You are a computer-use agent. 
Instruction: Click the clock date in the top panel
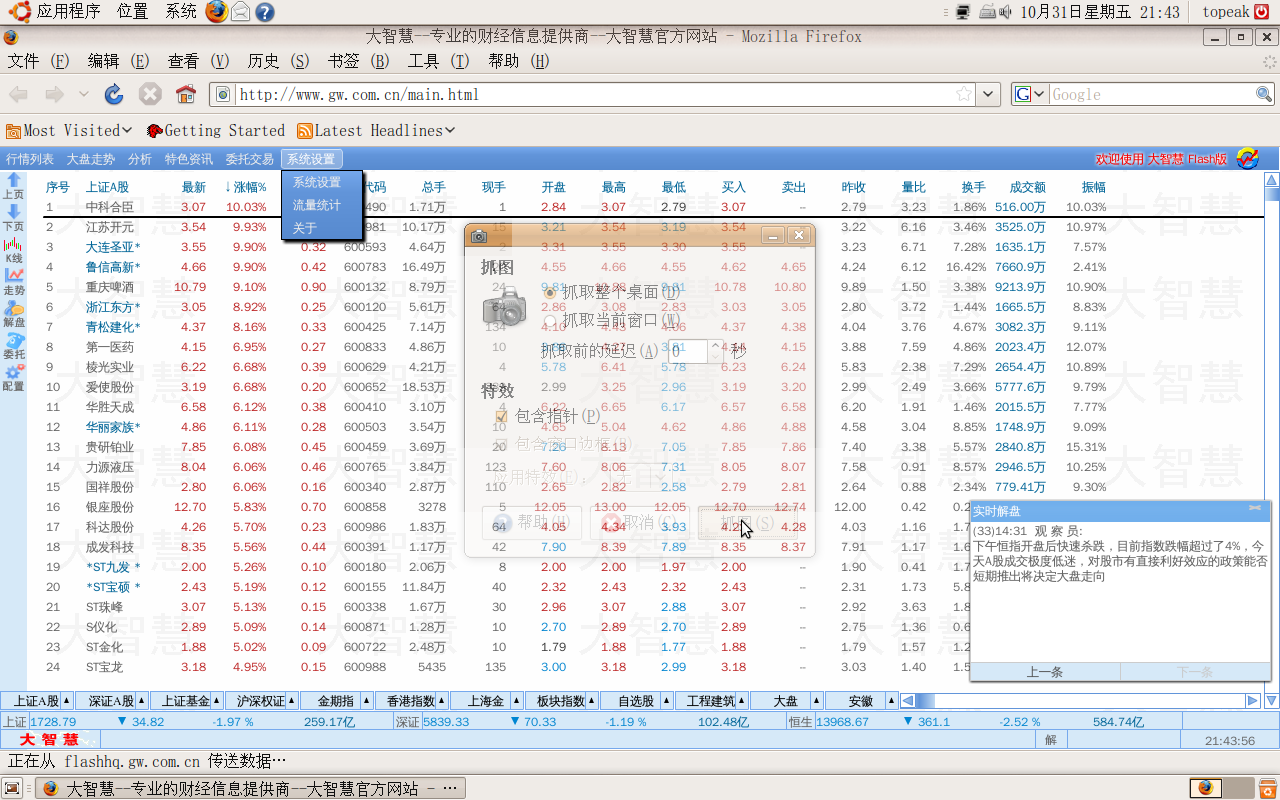point(1100,12)
